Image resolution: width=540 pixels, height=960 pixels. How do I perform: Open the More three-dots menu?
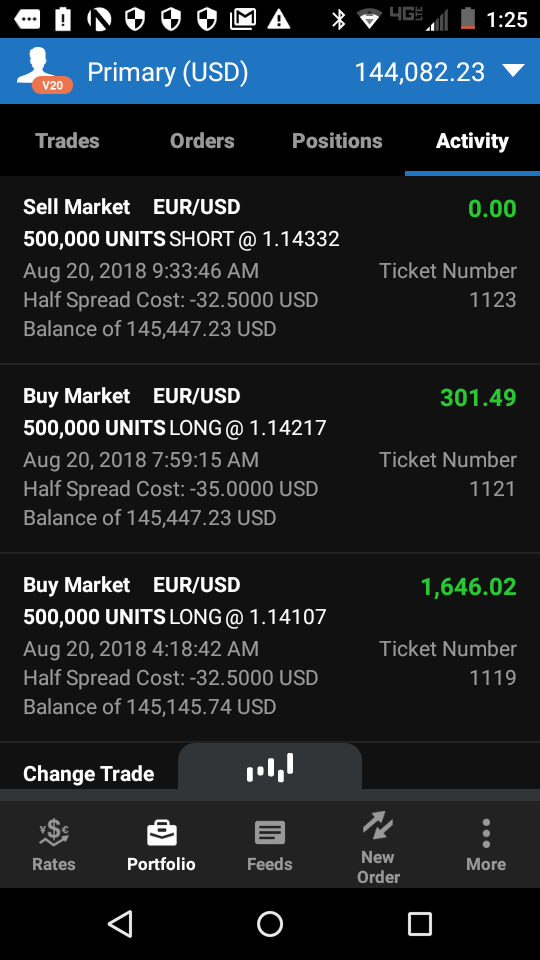click(x=486, y=833)
